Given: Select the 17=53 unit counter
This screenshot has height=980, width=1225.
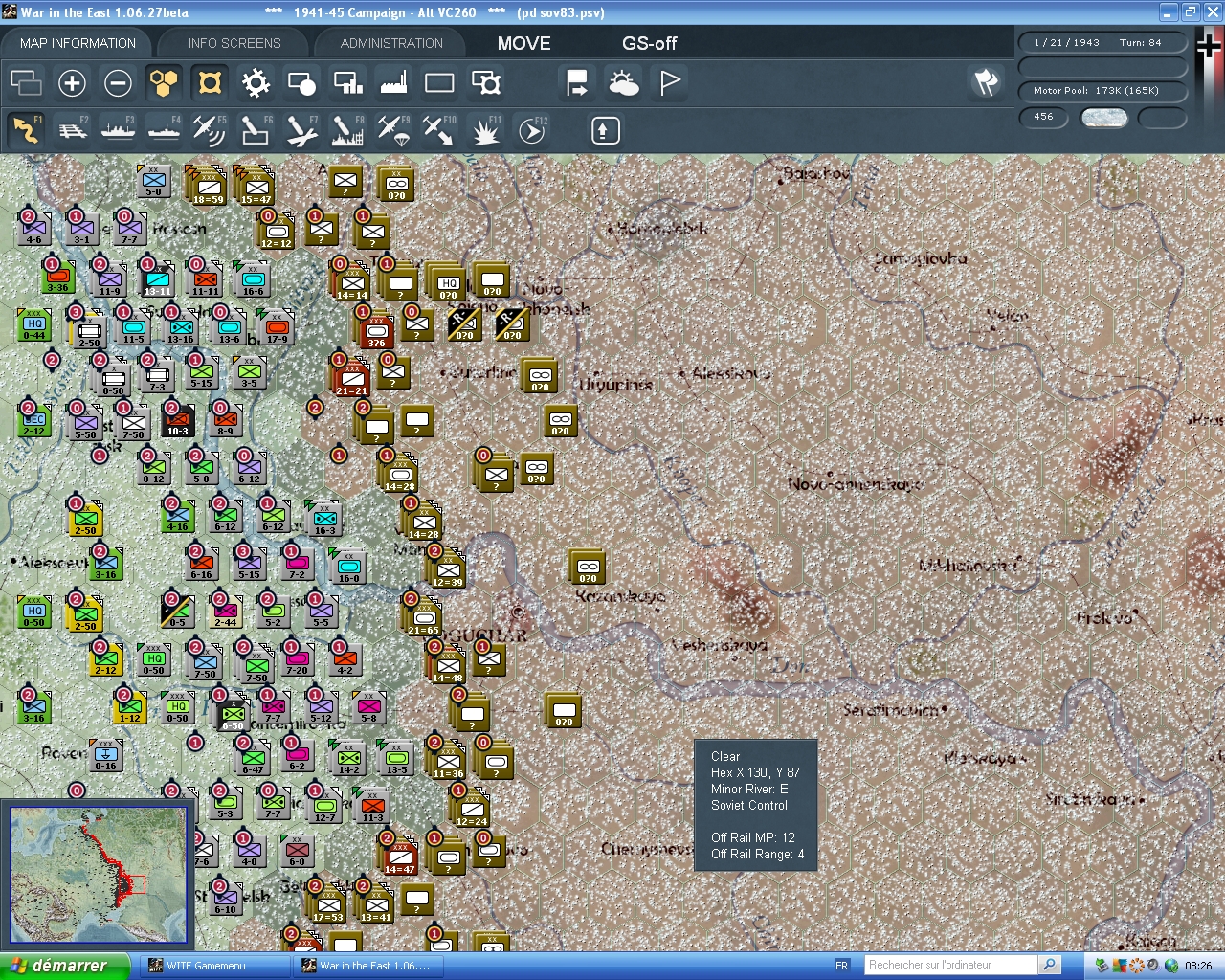Looking at the screenshot, I should [328, 904].
